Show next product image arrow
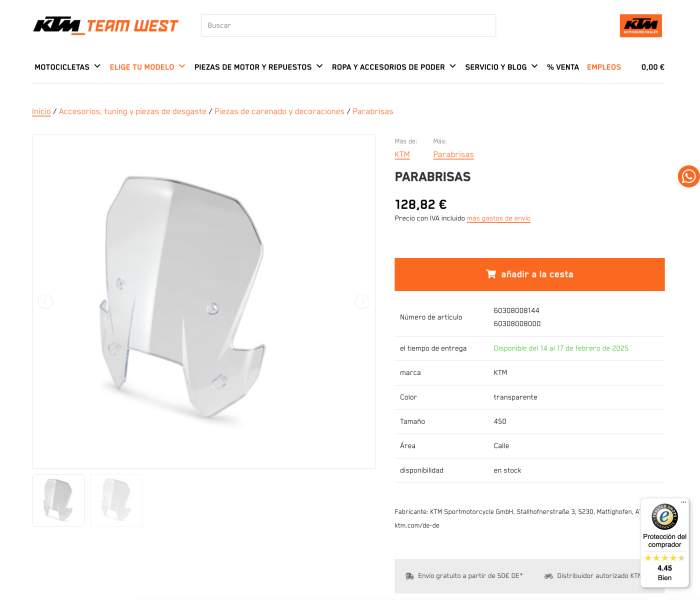 [362, 302]
